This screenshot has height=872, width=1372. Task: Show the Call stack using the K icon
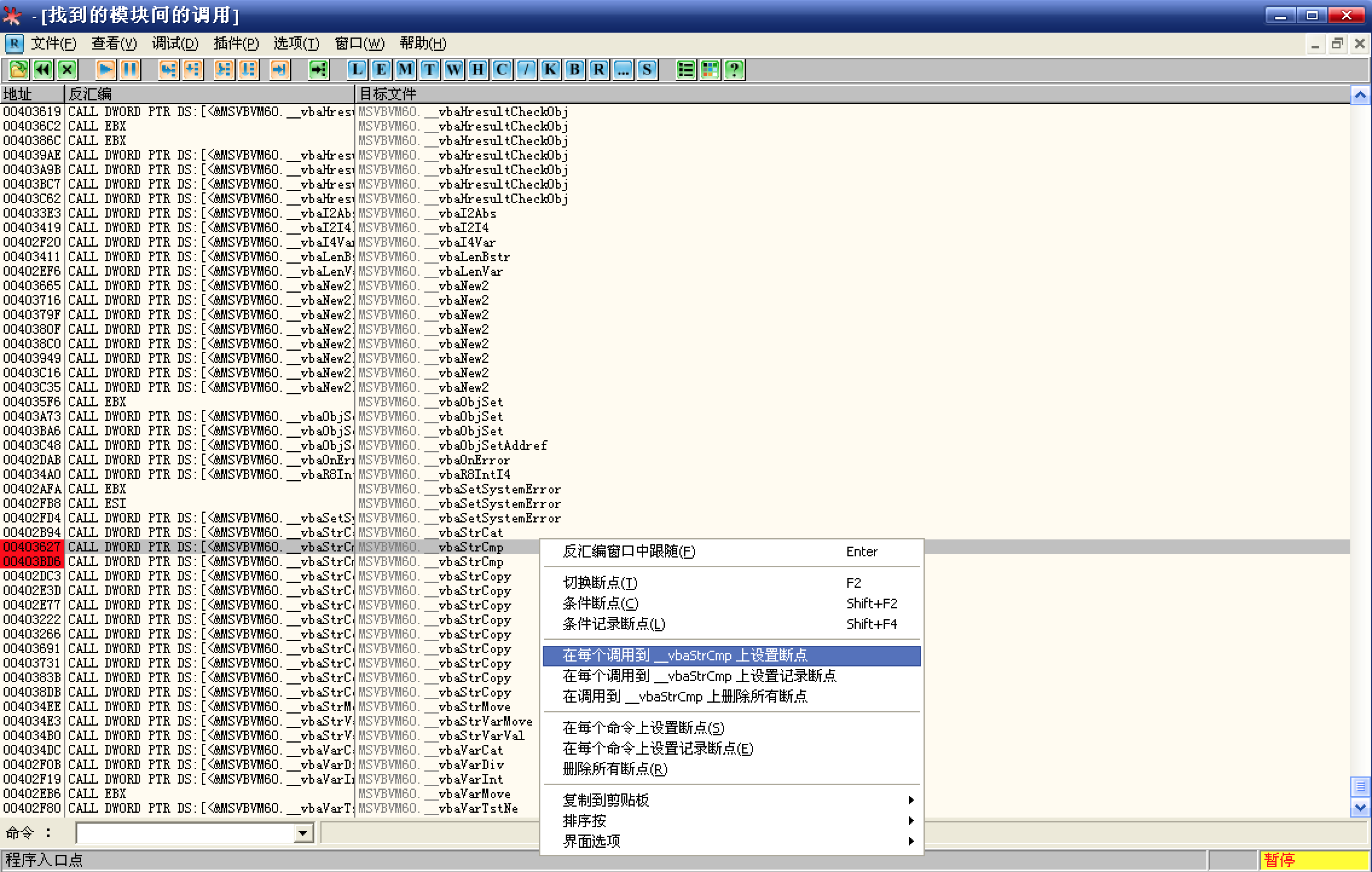pos(549,70)
